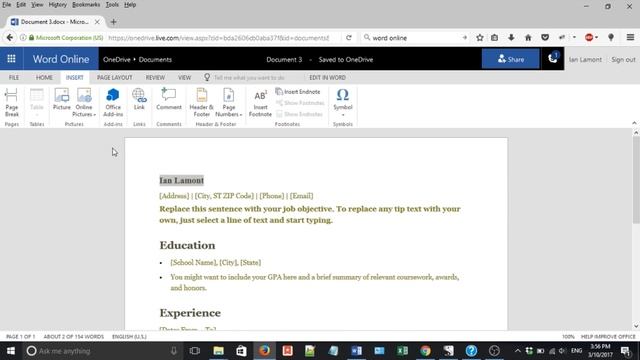
Task: Open the Pocket icon
Action: (x=545, y=38)
